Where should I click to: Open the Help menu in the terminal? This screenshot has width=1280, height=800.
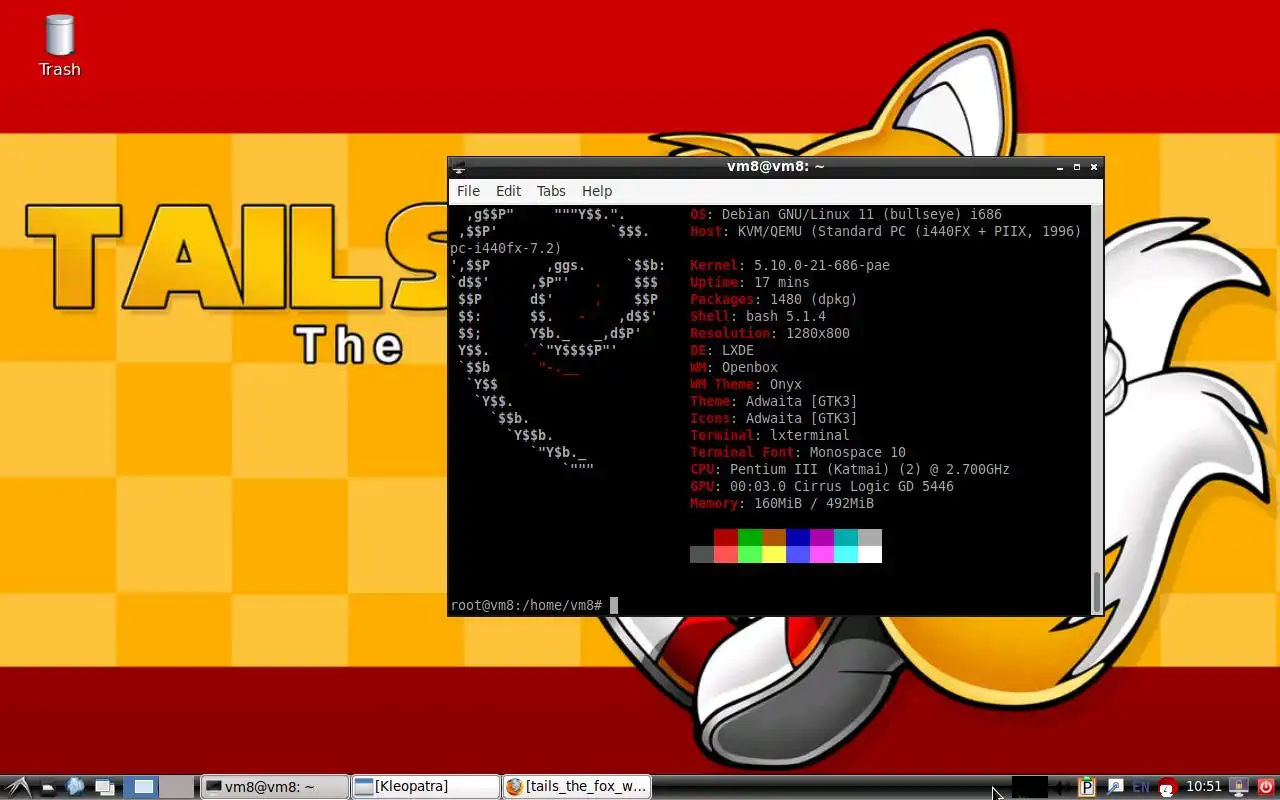point(597,191)
